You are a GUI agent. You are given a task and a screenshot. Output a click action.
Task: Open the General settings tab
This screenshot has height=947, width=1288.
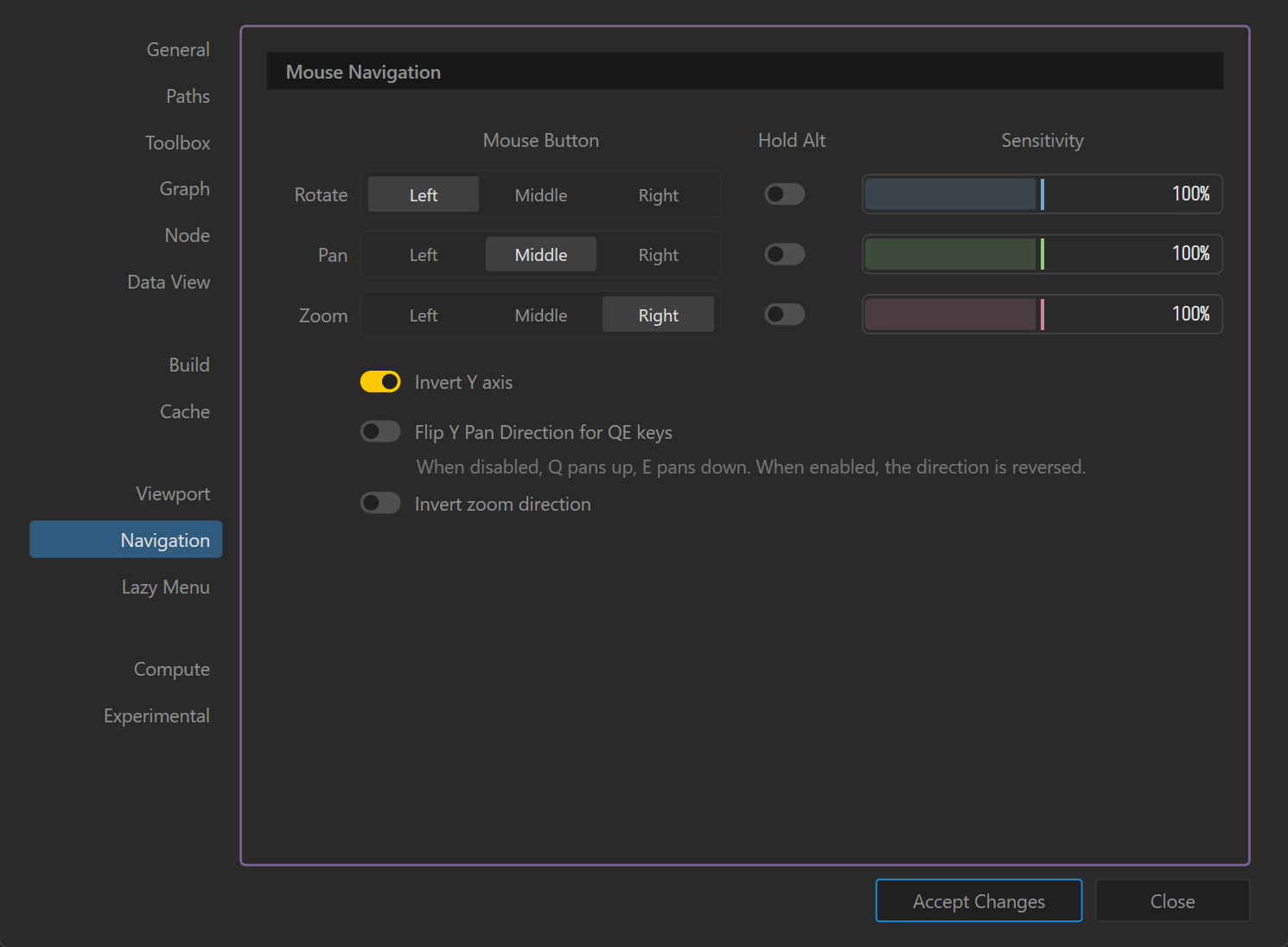tap(177, 50)
